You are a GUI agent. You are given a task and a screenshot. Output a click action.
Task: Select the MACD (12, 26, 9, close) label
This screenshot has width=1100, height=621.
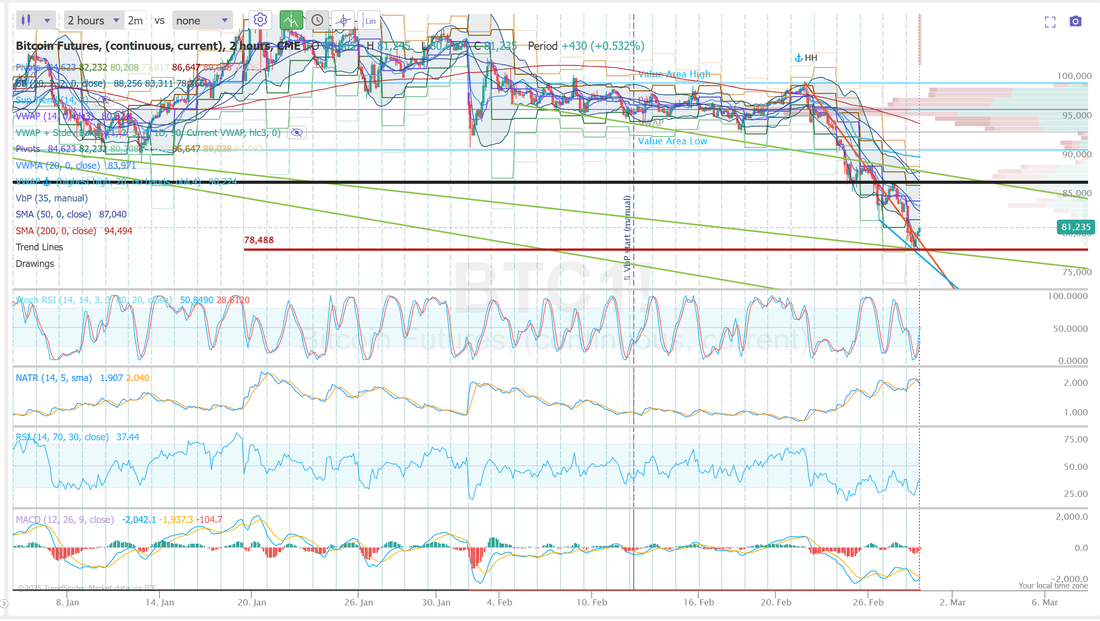pos(65,519)
